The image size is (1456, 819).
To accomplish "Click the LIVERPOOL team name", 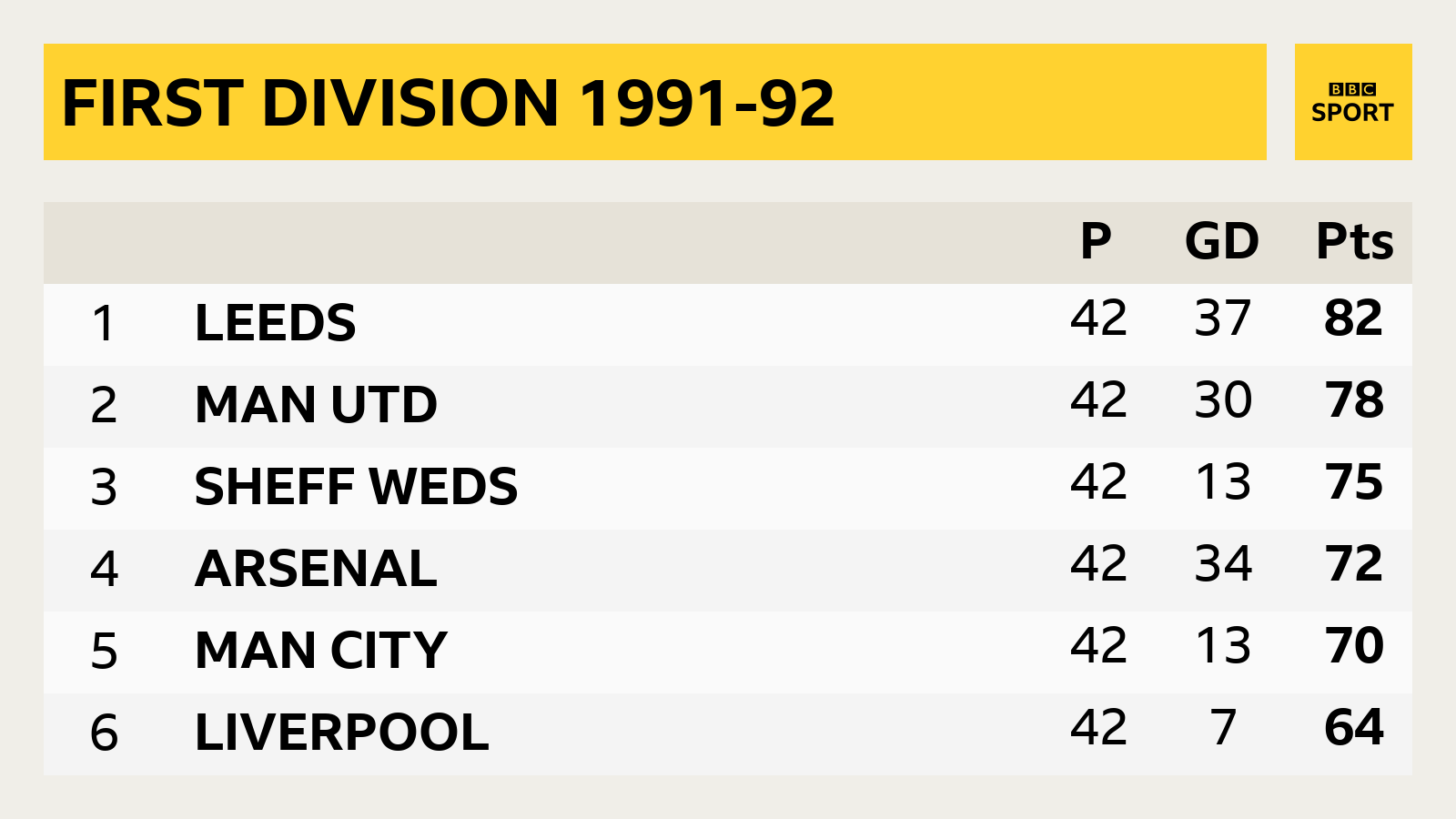I will click(x=341, y=733).
